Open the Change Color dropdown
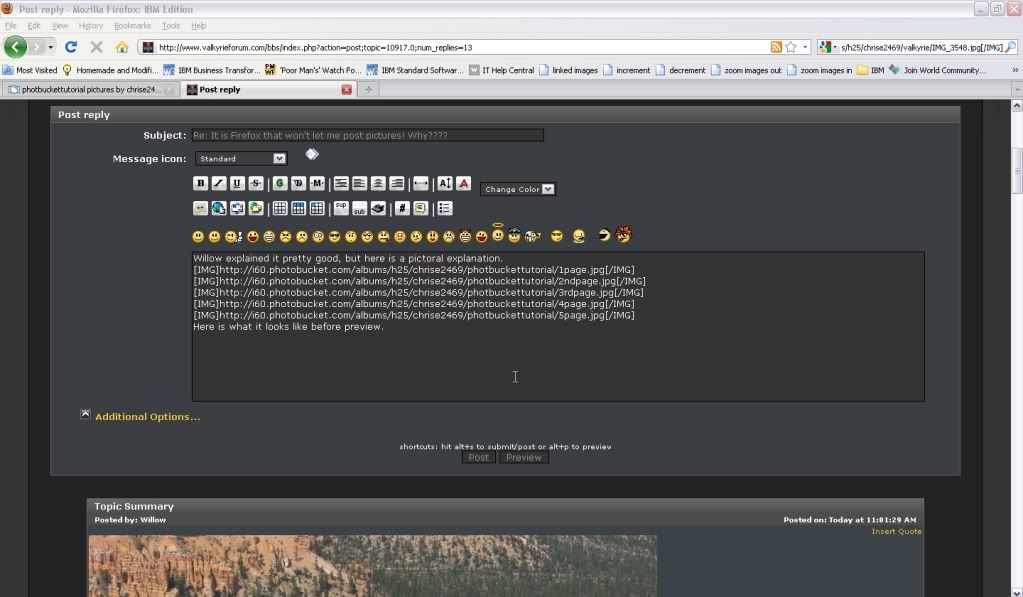Viewport: 1023px width, 597px height. (518, 189)
